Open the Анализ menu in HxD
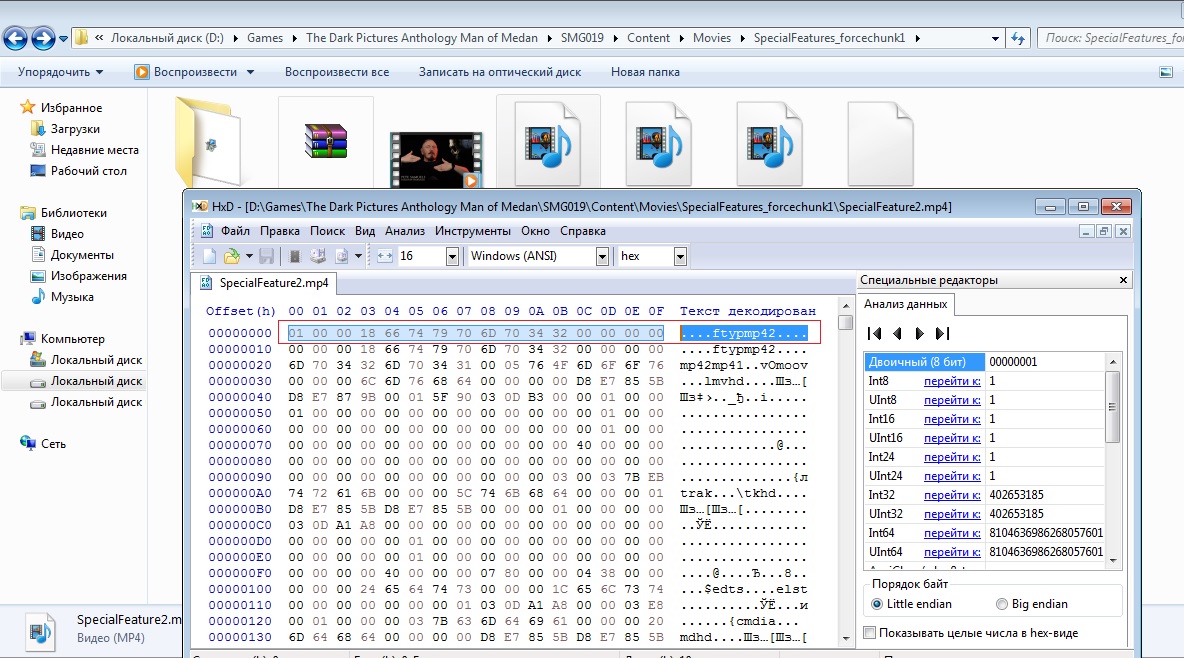 coord(404,231)
